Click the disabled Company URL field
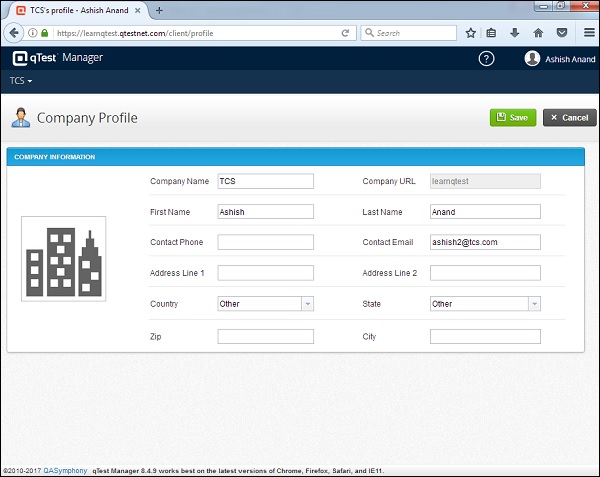 tap(485, 181)
